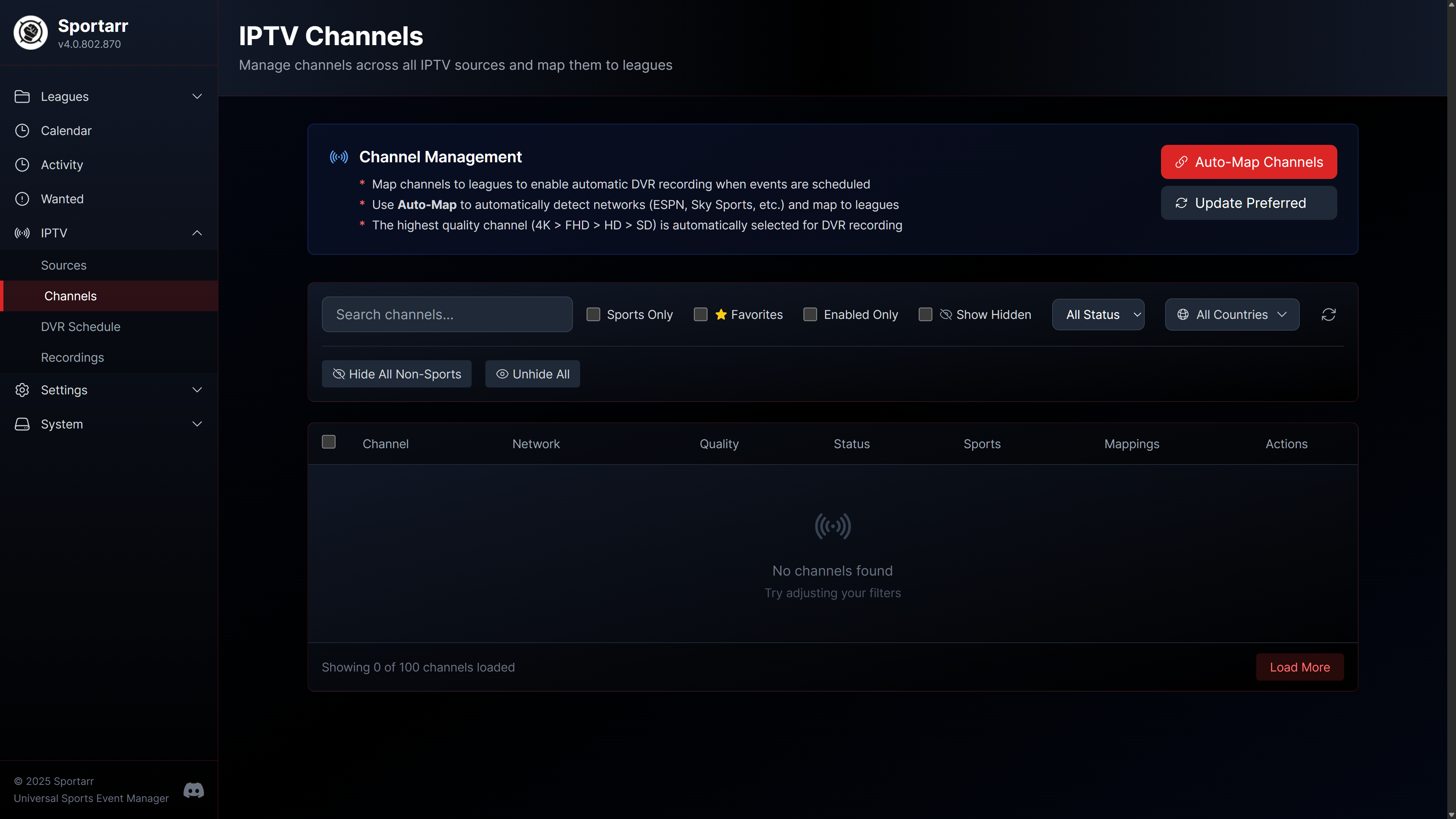Click the Activity clock icon

[22, 165]
